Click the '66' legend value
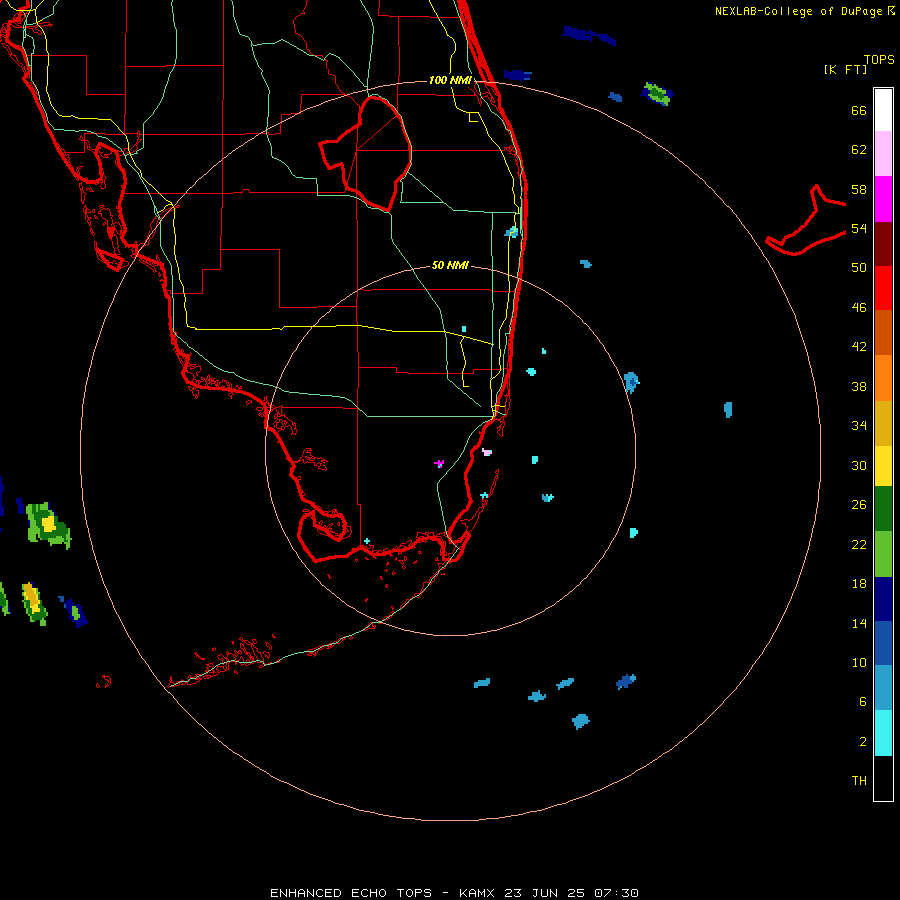The height and width of the screenshot is (900, 900). pos(859,111)
